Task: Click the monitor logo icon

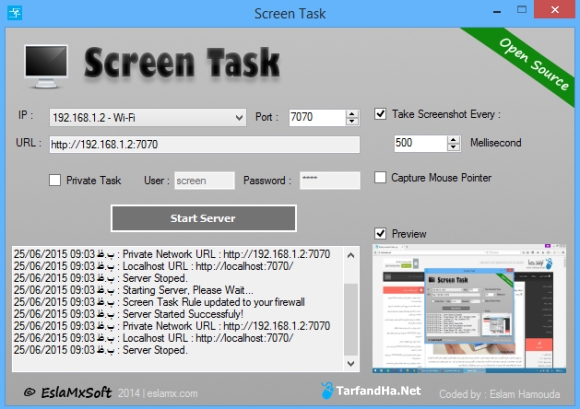Action: tap(46, 67)
